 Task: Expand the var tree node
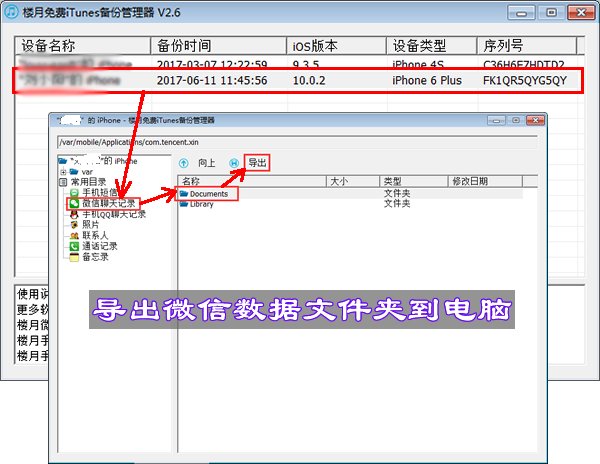[x=64, y=172]
